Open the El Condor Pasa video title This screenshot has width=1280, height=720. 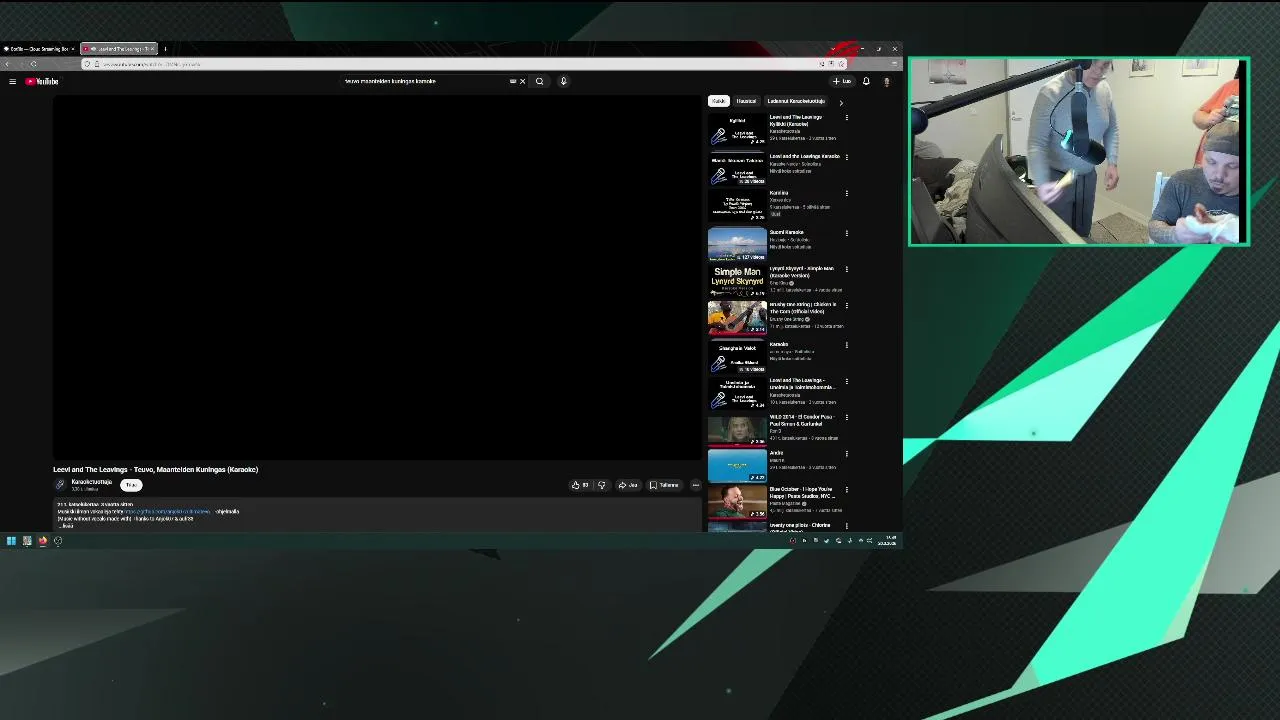click(x=801, y=420)
